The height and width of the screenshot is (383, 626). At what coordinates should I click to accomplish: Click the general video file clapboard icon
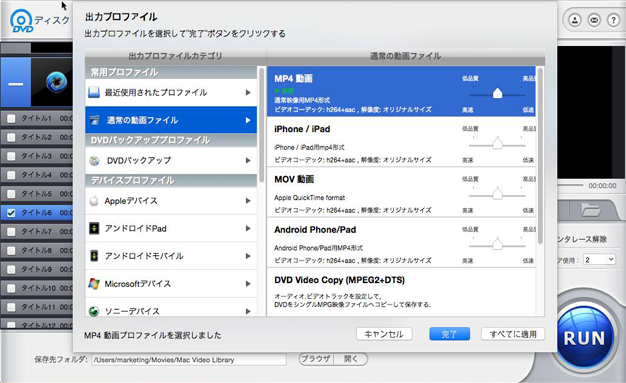point(95,120)
